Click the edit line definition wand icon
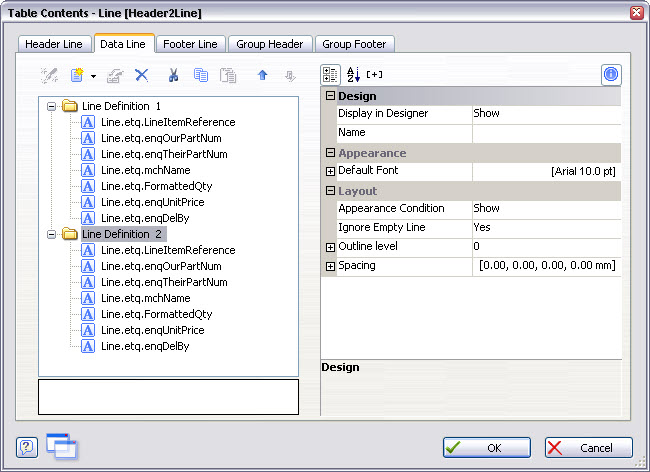 click(x=49, y=75)
